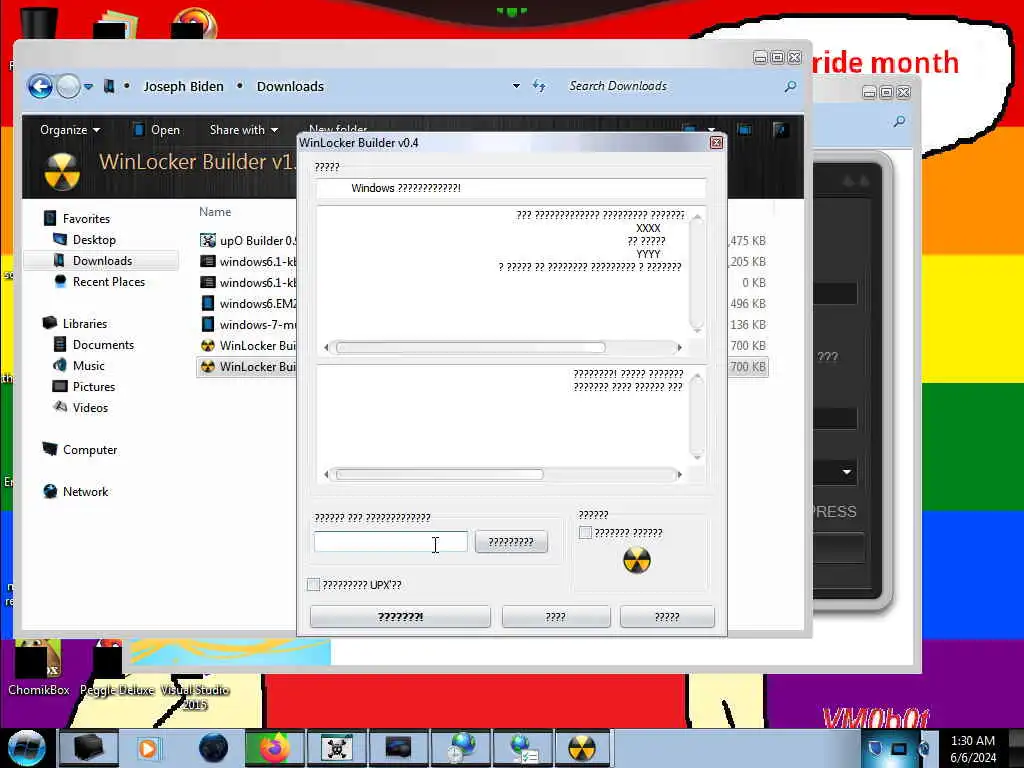Click horizontal scrollbar of lower text box
The width and height of the screenshot is (1024, 768).
click(x=439, y=474)
